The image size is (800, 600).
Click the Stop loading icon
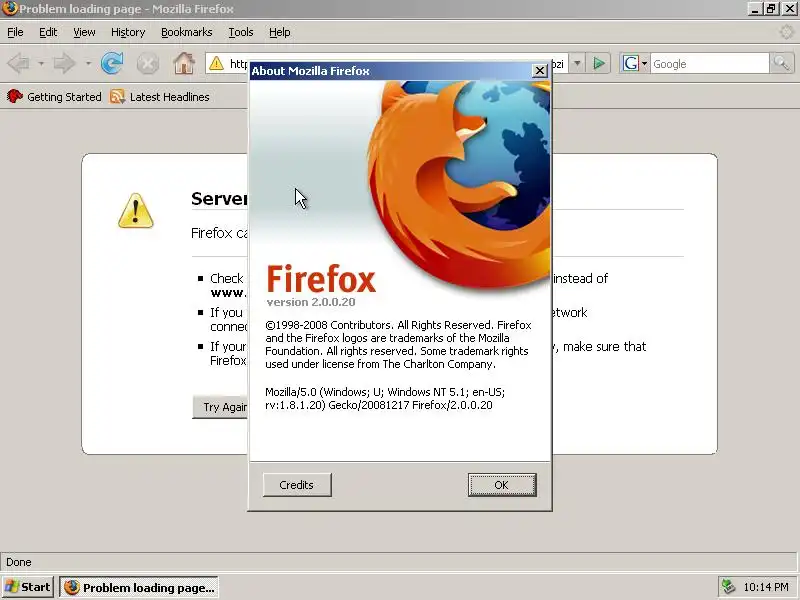point(147,64)
